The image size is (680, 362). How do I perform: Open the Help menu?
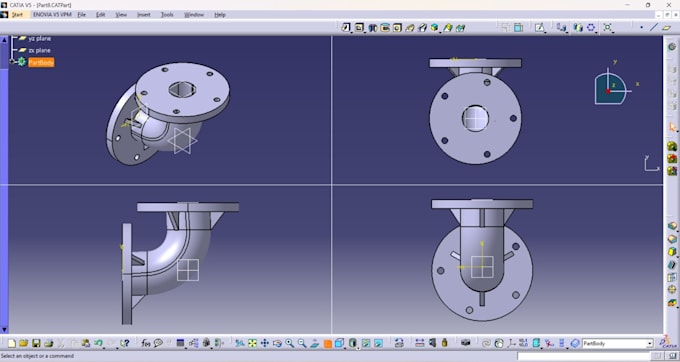click(220, 15)
